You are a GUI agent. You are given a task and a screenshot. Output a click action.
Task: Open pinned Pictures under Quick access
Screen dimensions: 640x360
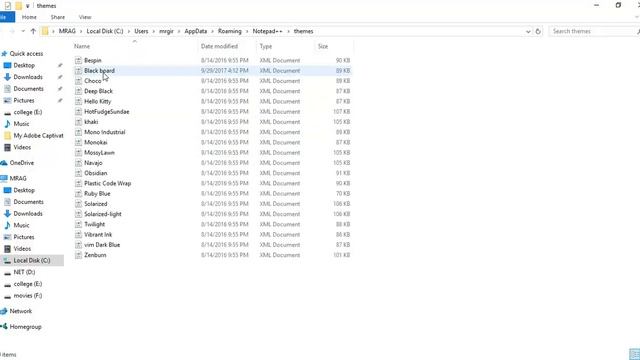coord(24,100)
